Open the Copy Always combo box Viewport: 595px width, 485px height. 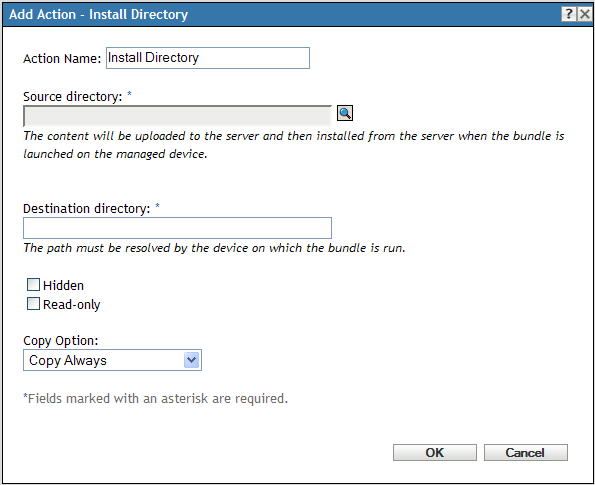112,360
